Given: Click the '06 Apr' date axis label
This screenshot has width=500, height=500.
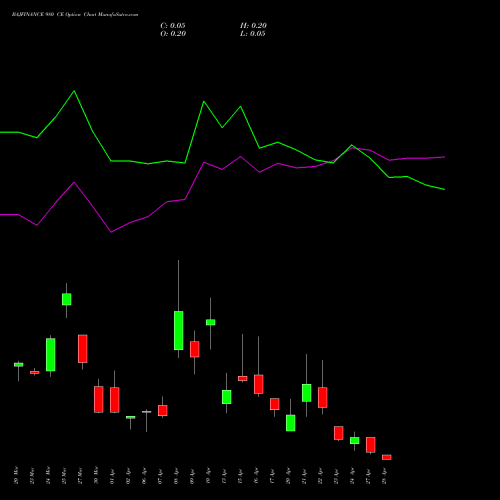Looking at the screenshot, I should [x=144, y=476].
